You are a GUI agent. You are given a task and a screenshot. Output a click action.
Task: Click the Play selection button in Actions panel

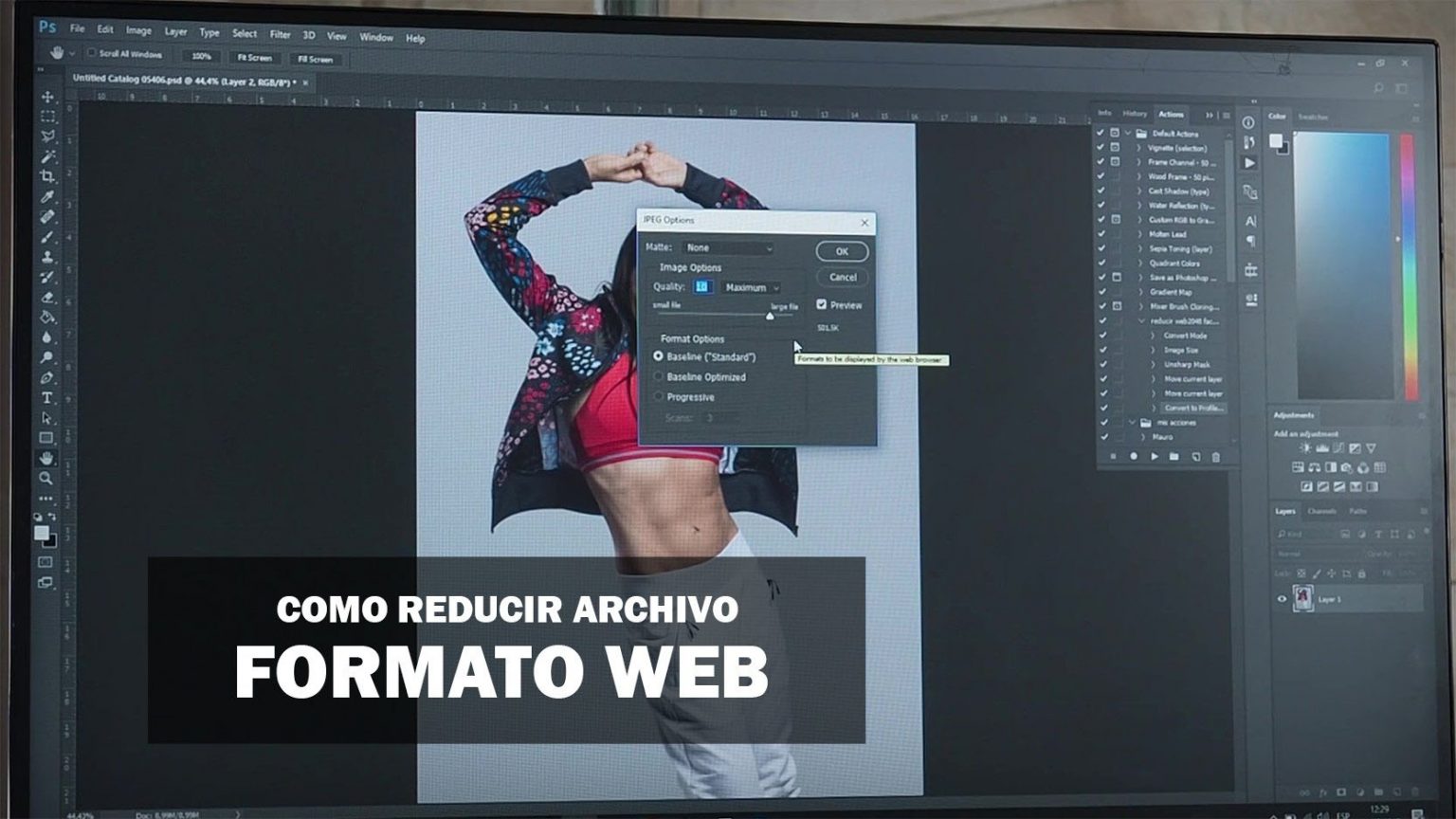pyautogui.click(x=1154, y=457)
